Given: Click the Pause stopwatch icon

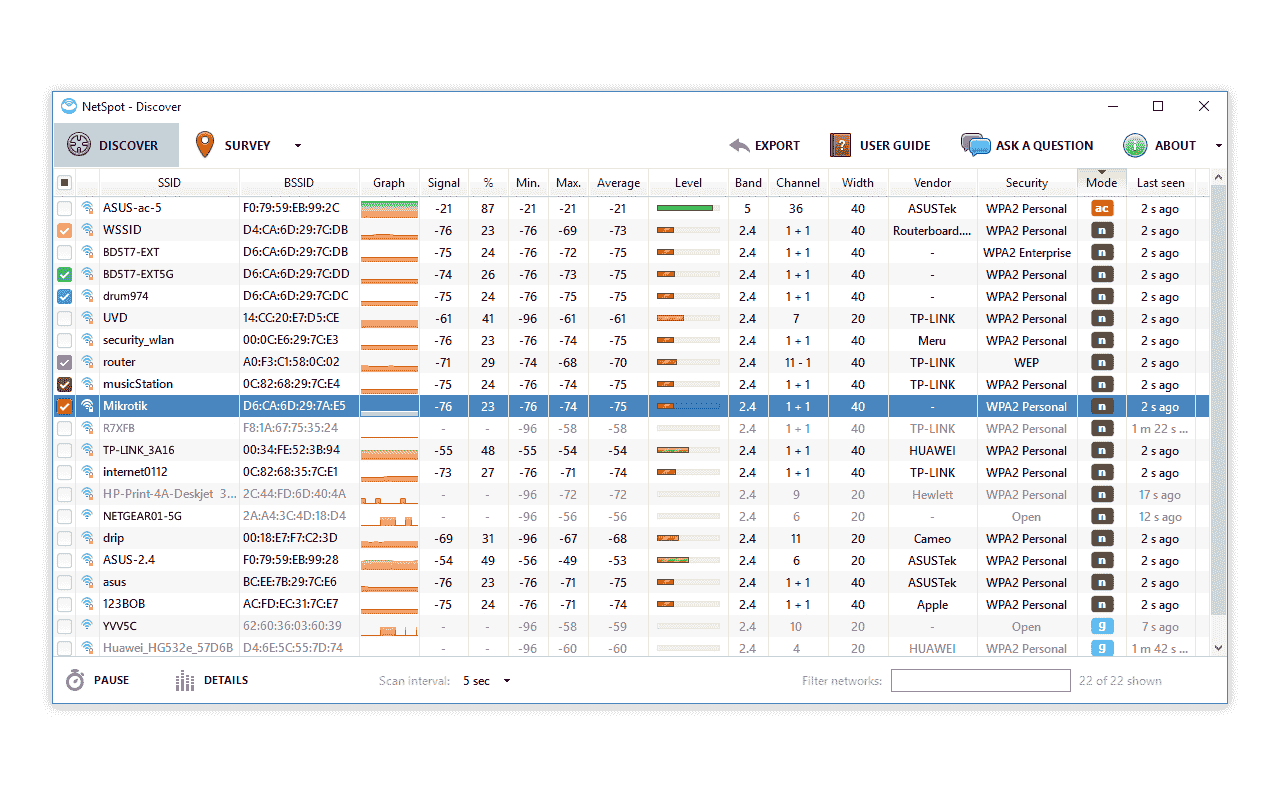Looking at the screenshot, I should tap(75, 680).
